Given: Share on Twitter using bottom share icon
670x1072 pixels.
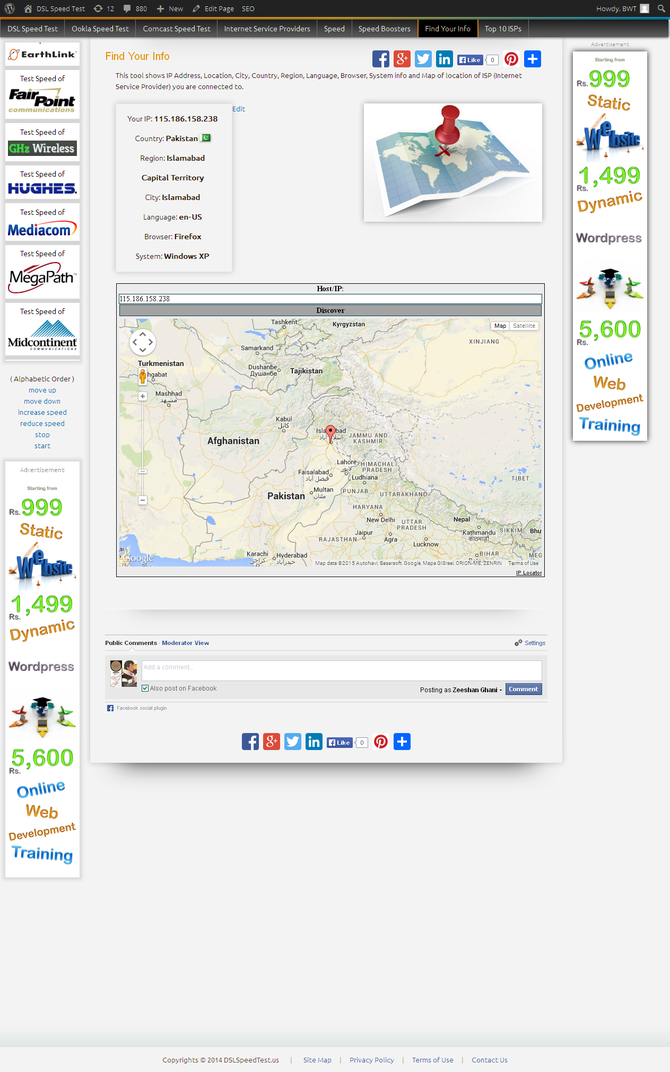Looking at the screenshot, I should click(293, 742).
